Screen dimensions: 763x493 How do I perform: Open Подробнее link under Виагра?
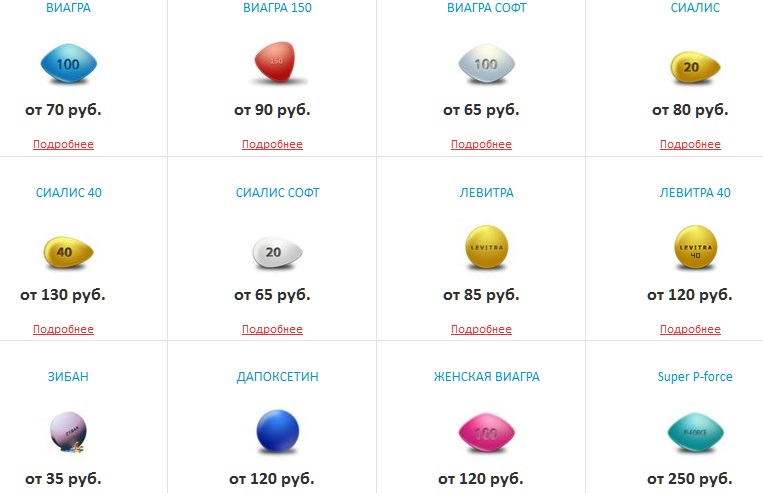pos(63,145)
